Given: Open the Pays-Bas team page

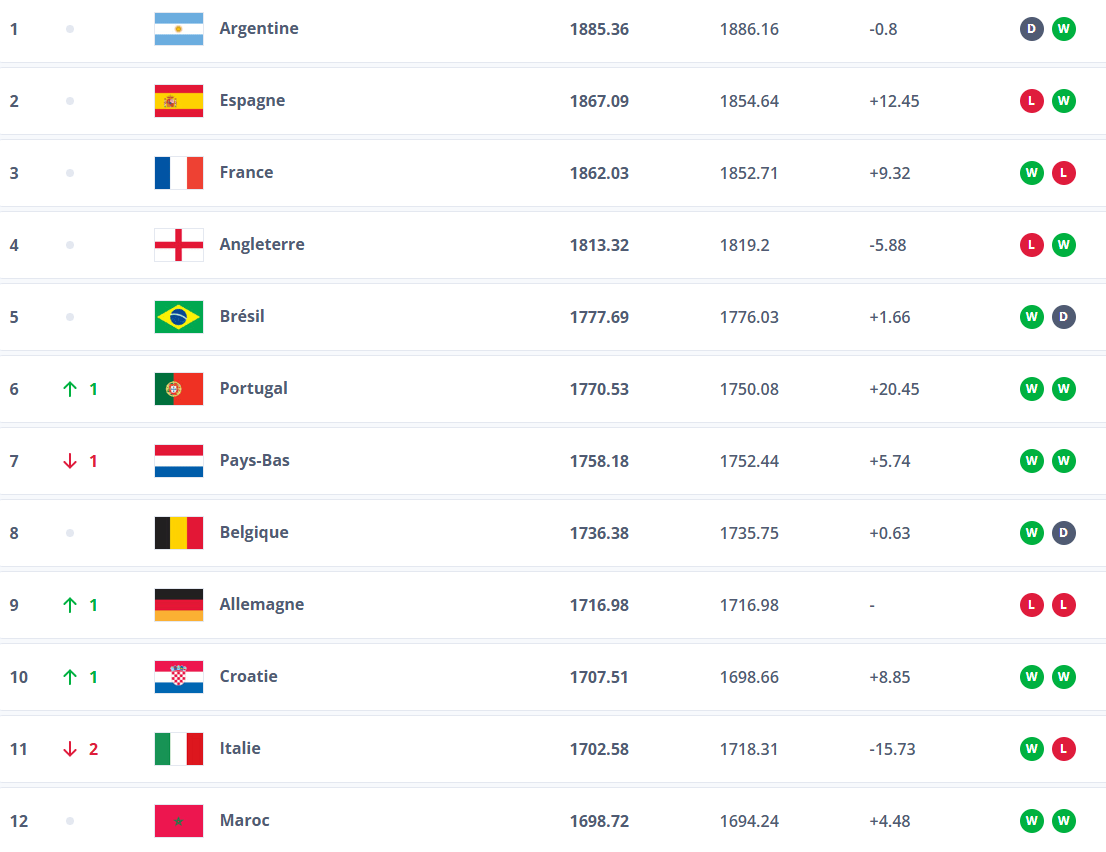Looking at the screenshot, I should coord(255,460).
